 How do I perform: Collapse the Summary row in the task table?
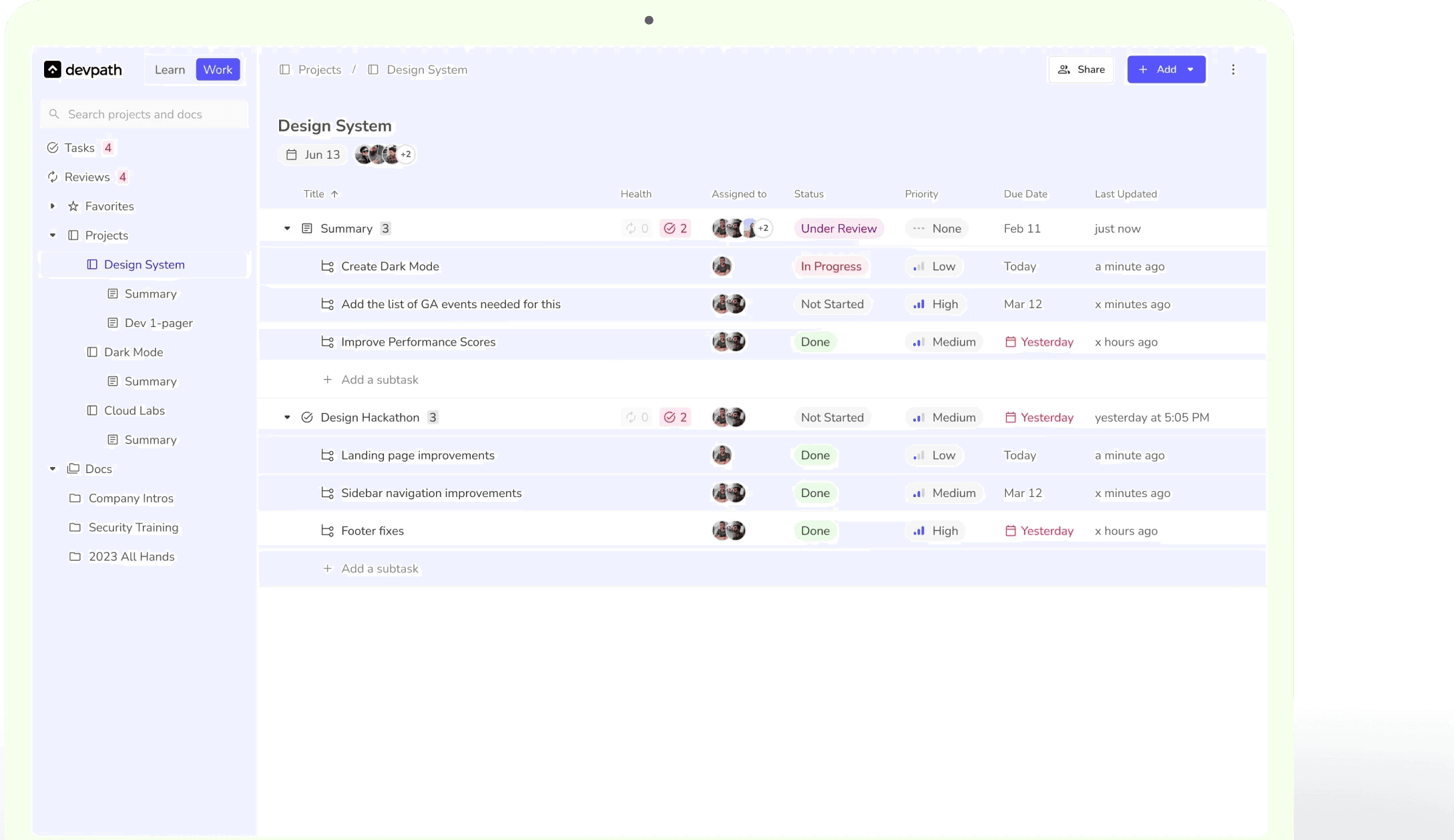click(x=287, y=228)
